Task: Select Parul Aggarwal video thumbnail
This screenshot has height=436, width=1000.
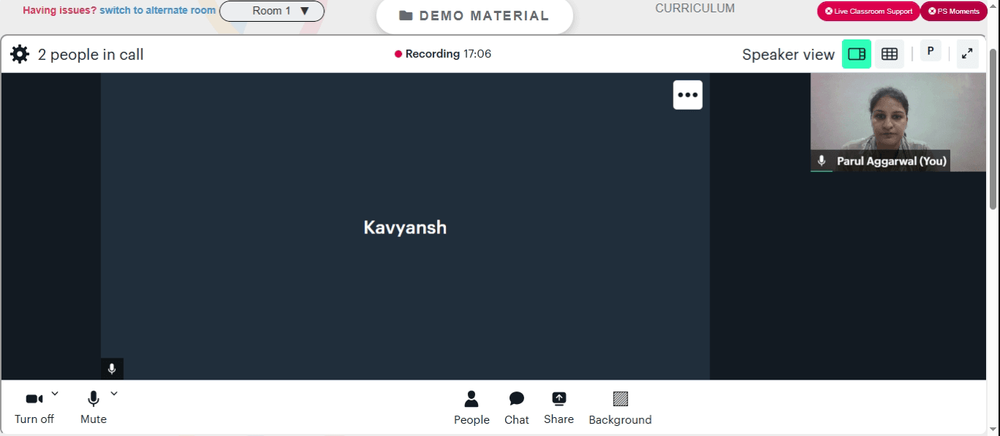Action: click(898, 122)
